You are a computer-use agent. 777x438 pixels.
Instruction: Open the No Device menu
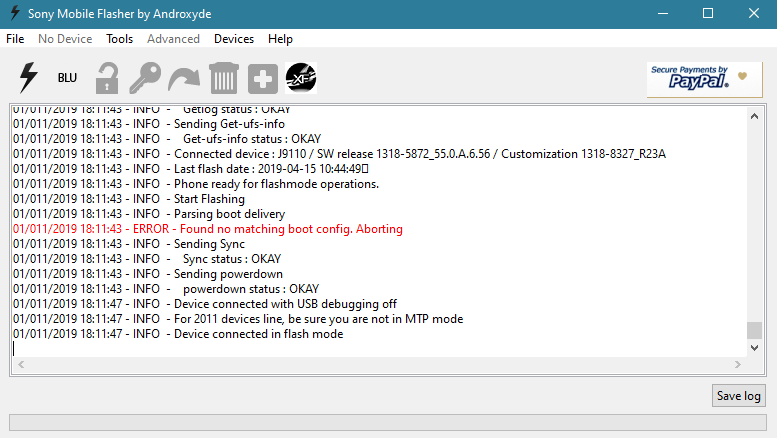65,39
